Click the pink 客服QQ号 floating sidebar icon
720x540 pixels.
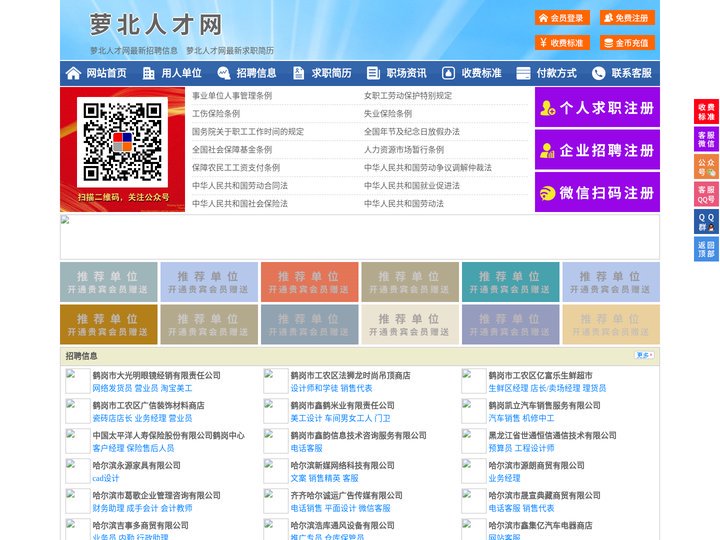pyautogui.click(x=706, y=194)
